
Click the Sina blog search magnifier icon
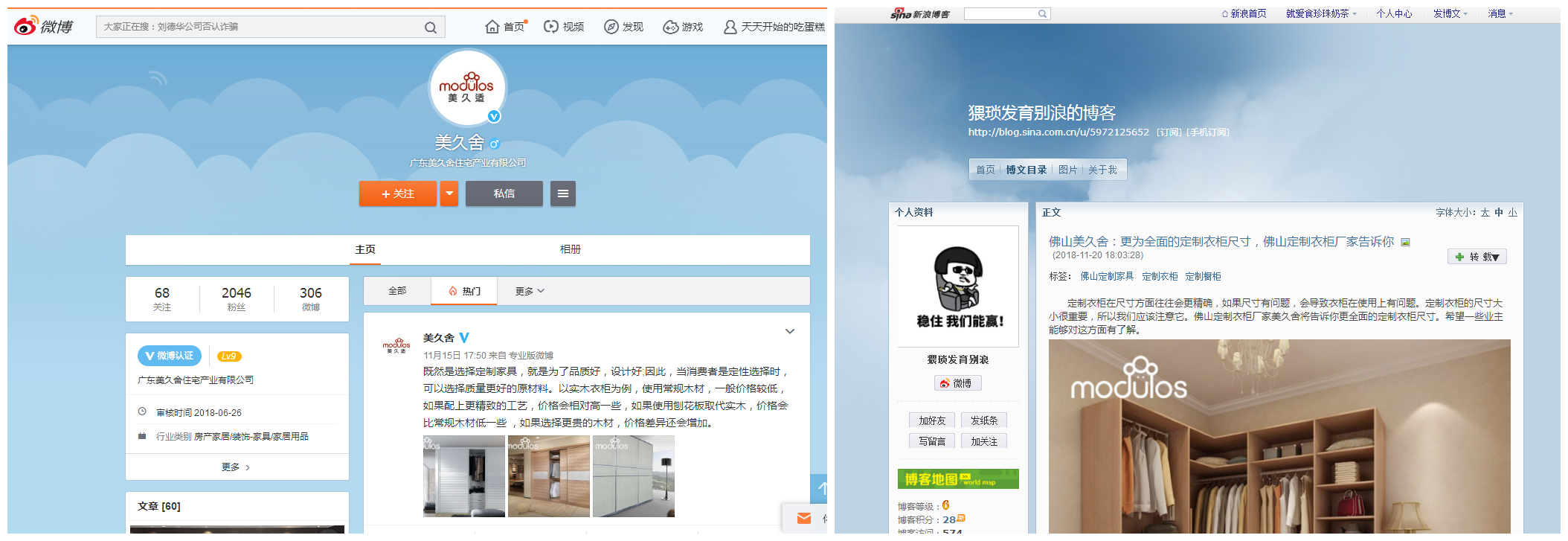1043,13
